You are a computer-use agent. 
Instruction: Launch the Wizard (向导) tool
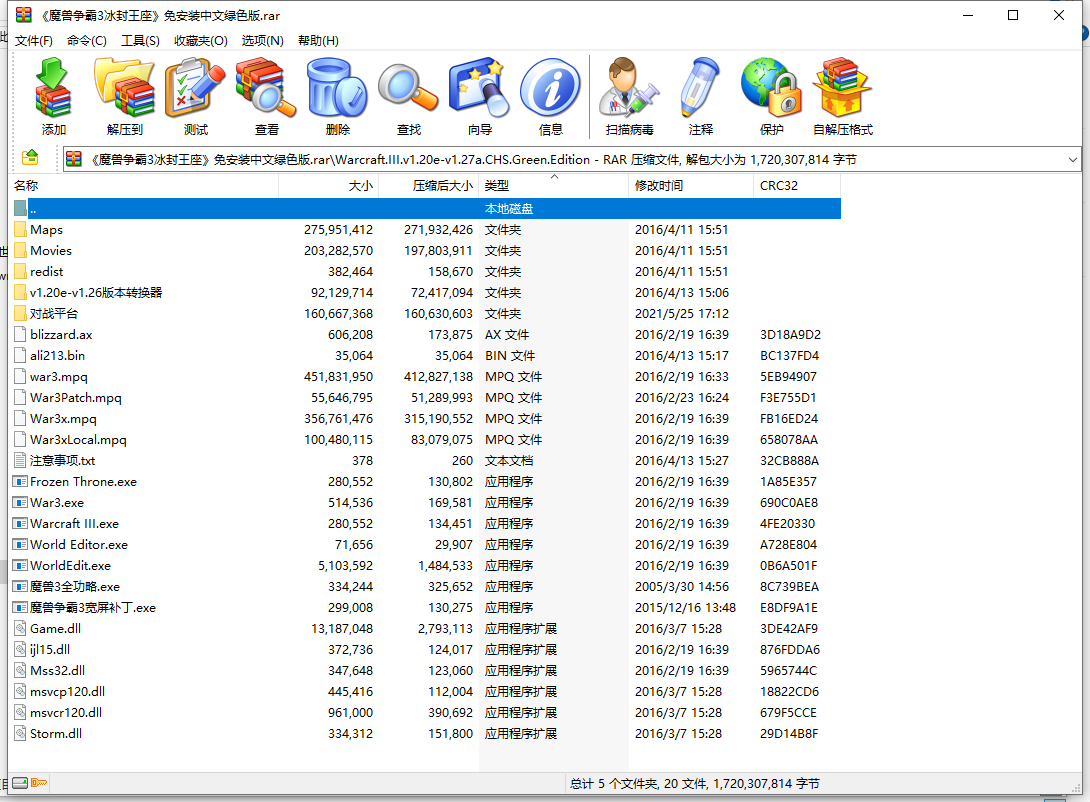479,96
